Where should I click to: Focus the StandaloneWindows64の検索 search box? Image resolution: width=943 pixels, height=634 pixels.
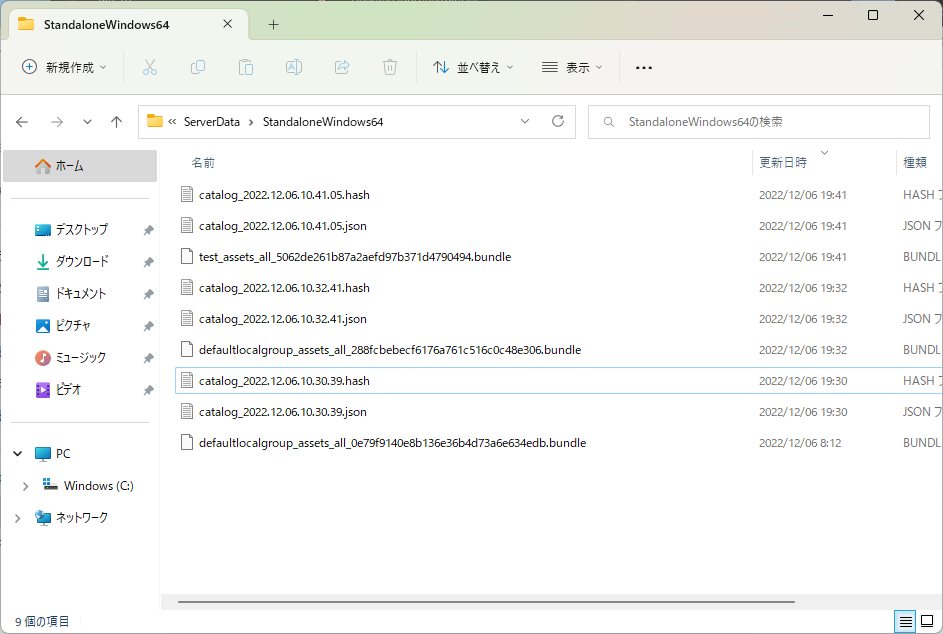pyautogui.click(x=759, y=122)
